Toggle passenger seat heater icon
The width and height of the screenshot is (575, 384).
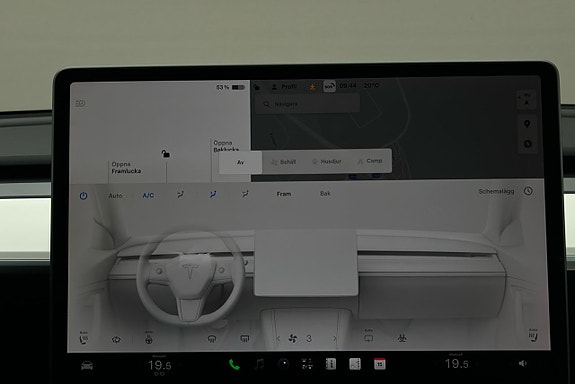coord(533,335)
